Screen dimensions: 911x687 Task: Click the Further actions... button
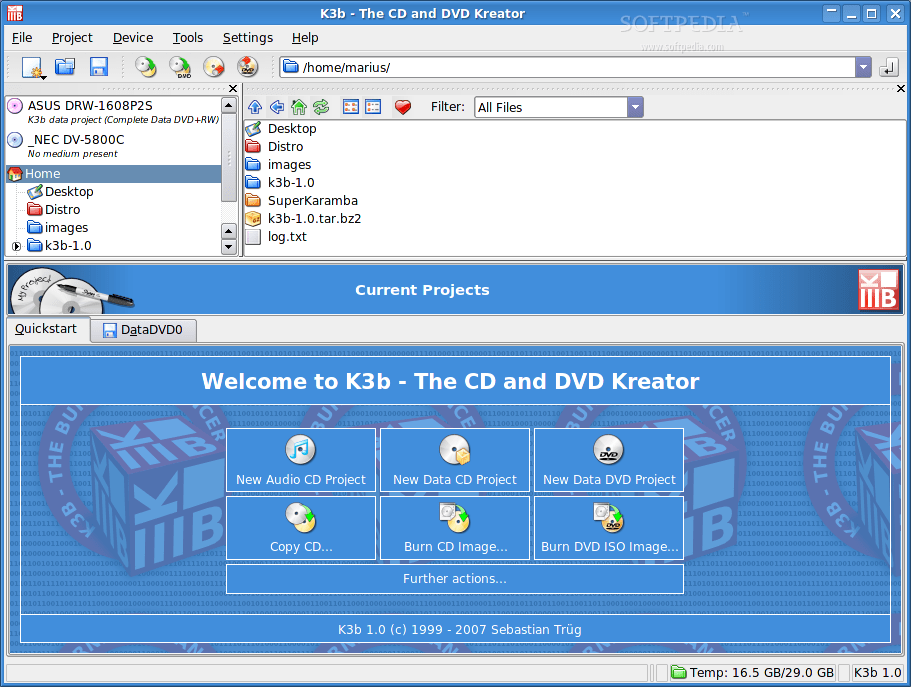(x=455, y=579)
